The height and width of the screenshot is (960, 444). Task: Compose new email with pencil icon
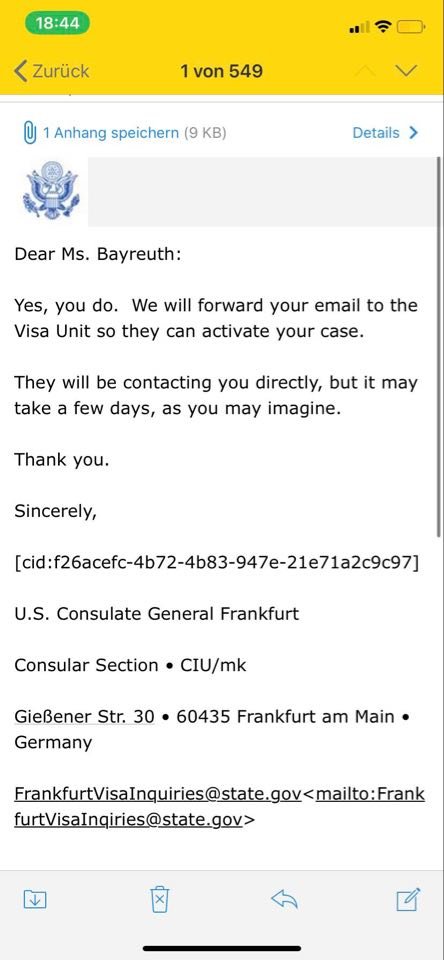(x=408, y=898)
